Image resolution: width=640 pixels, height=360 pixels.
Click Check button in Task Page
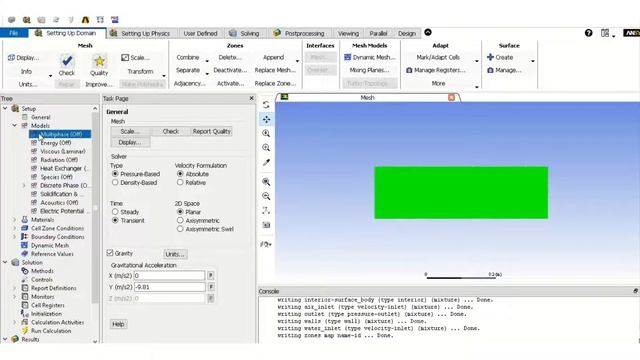pos(171,131)
